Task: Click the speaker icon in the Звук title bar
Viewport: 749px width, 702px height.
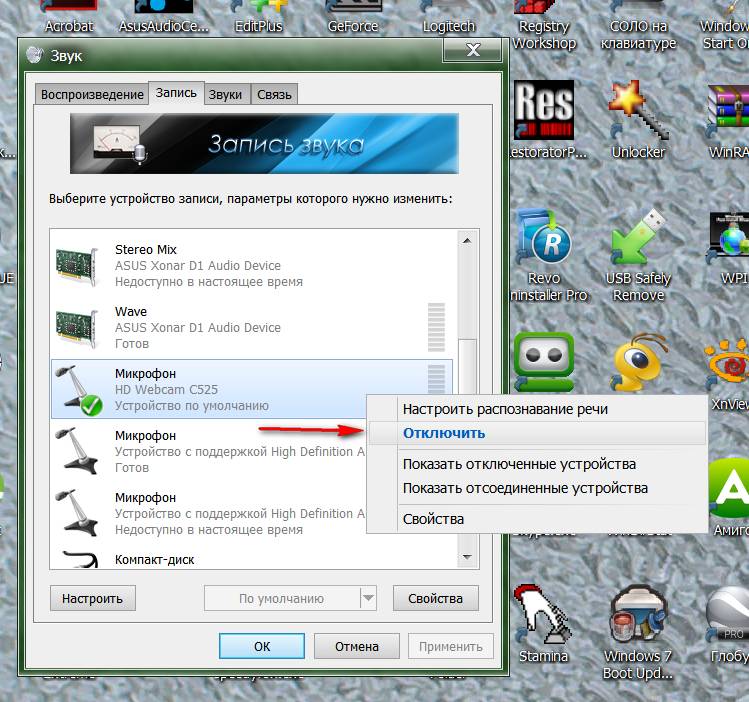Action: 35,55
